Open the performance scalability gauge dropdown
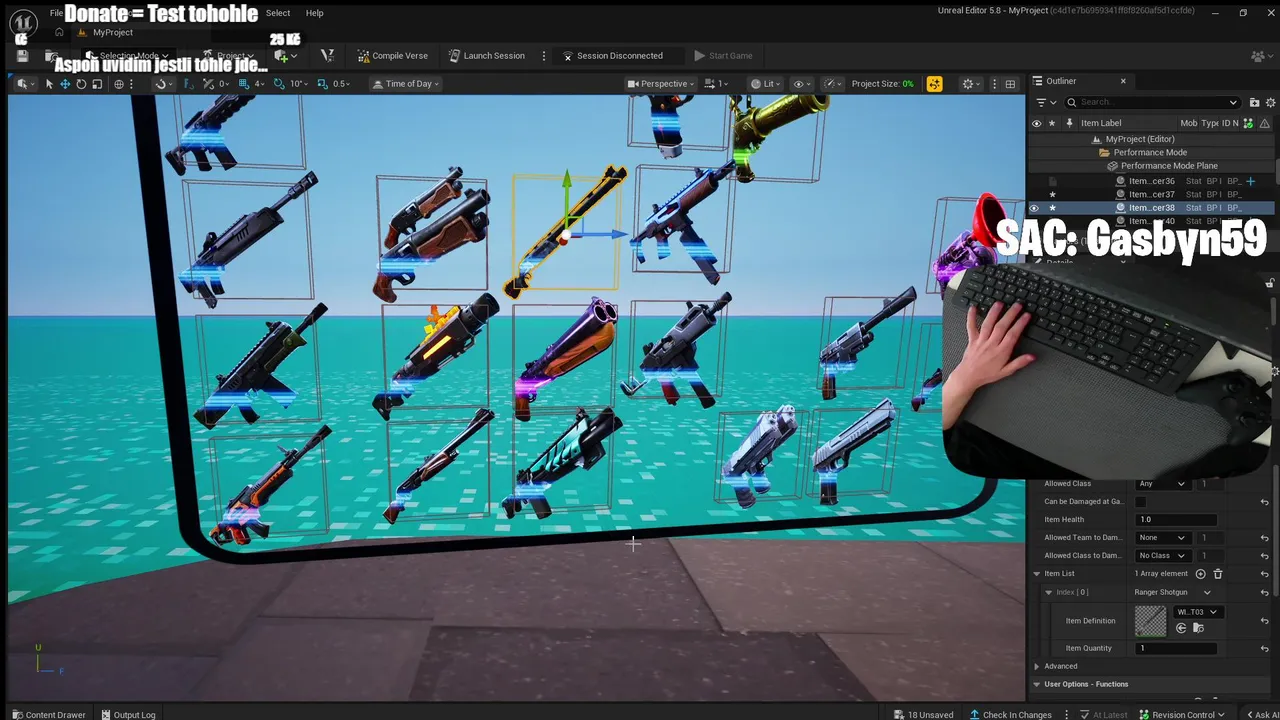 pos(831,84)
